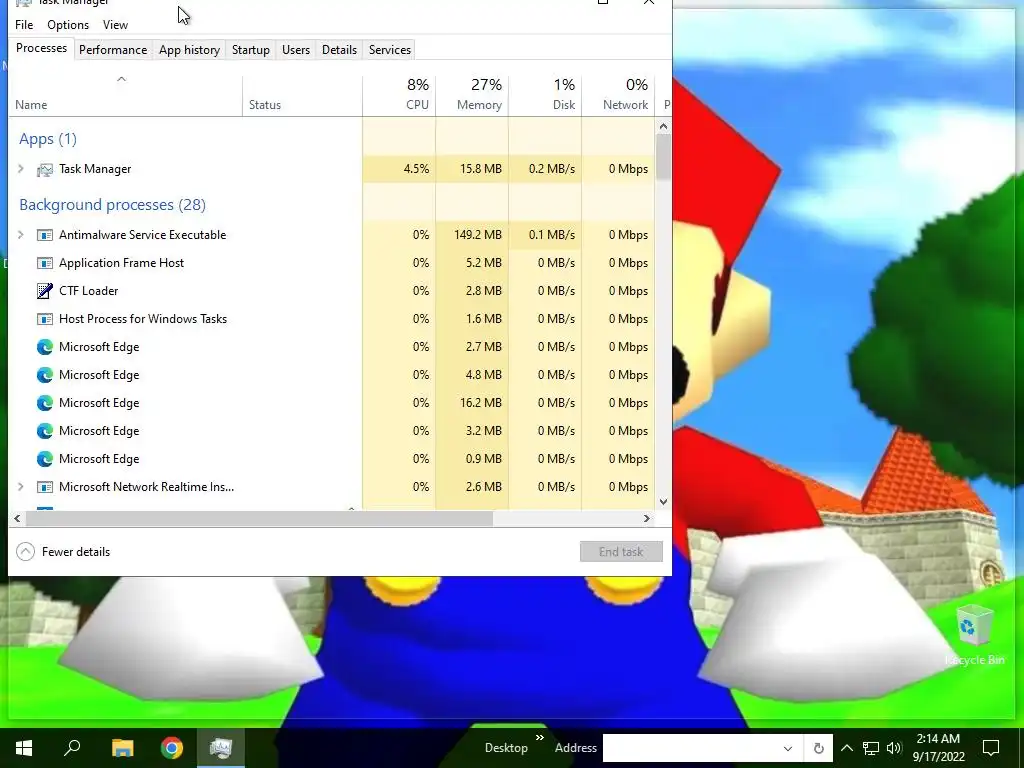This screenshot has height=768, width=1024.
Task: Click the horizontal scrollbar left arrow
Action: pos(17,519)
